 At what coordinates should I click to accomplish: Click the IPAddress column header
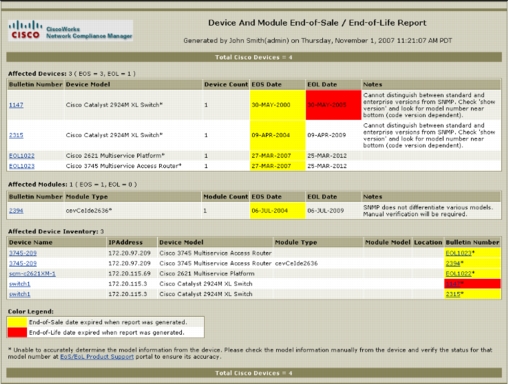tap(125, 242)
